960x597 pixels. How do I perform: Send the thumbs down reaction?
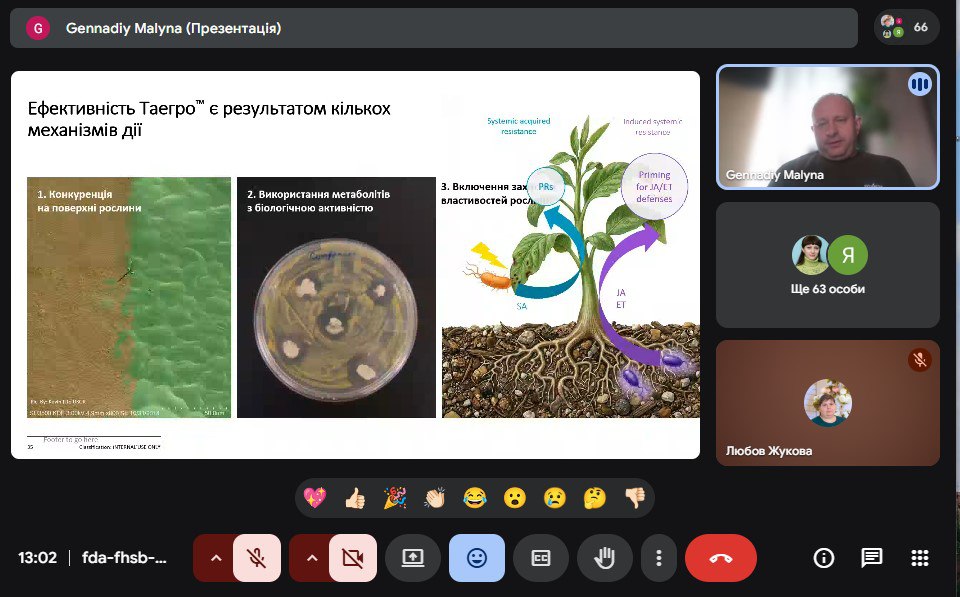point(635,498)
